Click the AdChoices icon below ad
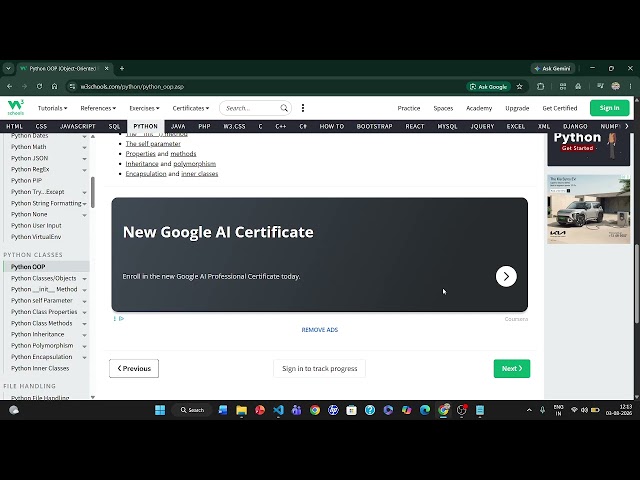The height and width of the screenshot is (480, 640). point(121,318)
